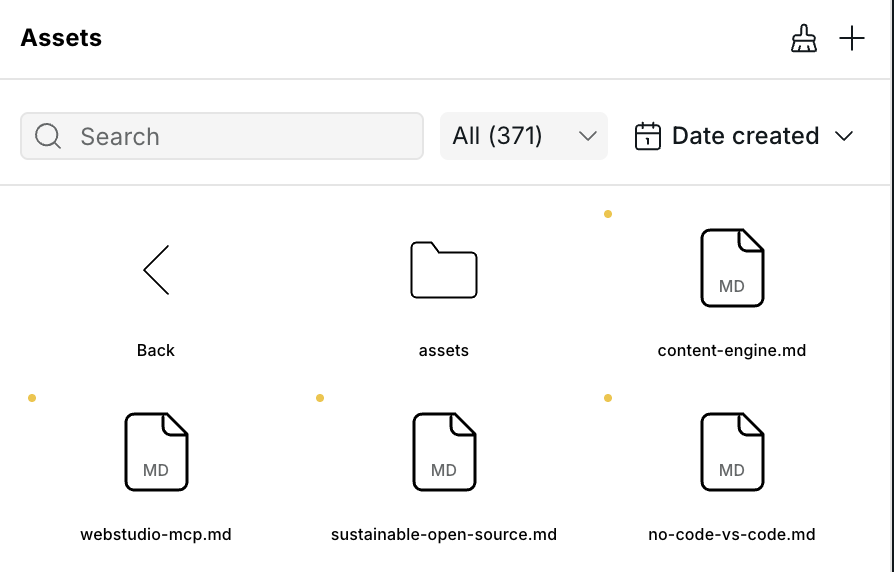Click the plus icon to add asset
The width and height of the screenshot is (894, 572).
(852, 38)
